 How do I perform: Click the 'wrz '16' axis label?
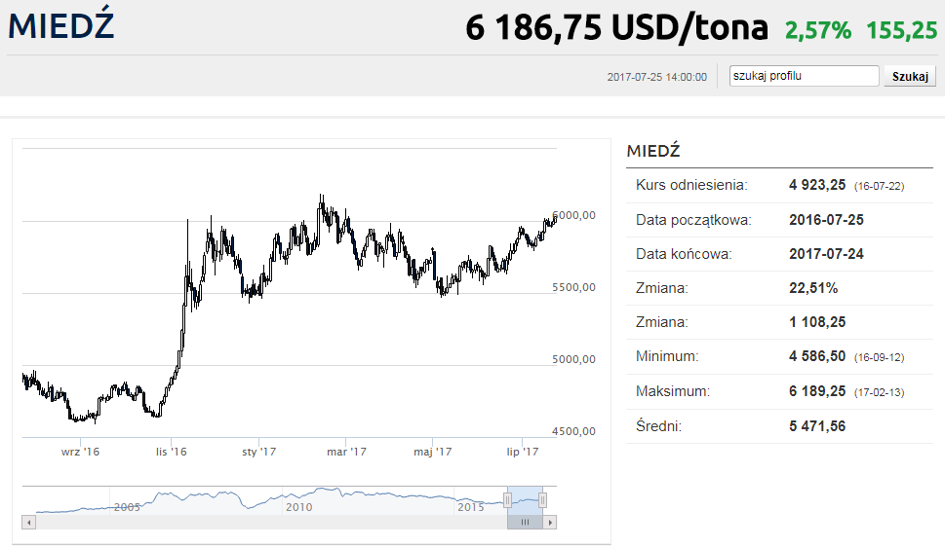80,452
